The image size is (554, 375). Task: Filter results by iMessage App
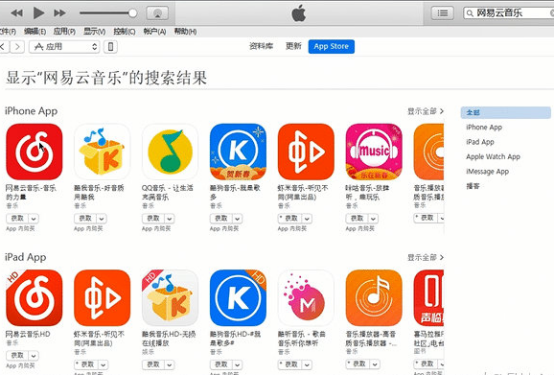pyautogui.click(x=487, y=172)
